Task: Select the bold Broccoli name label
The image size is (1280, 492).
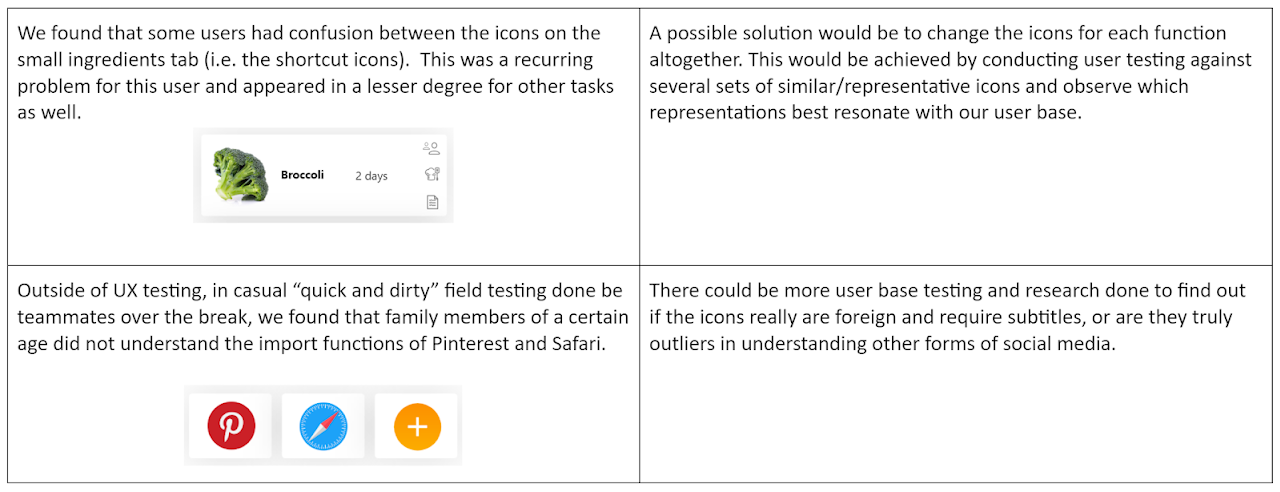Action: click(302, 175)
